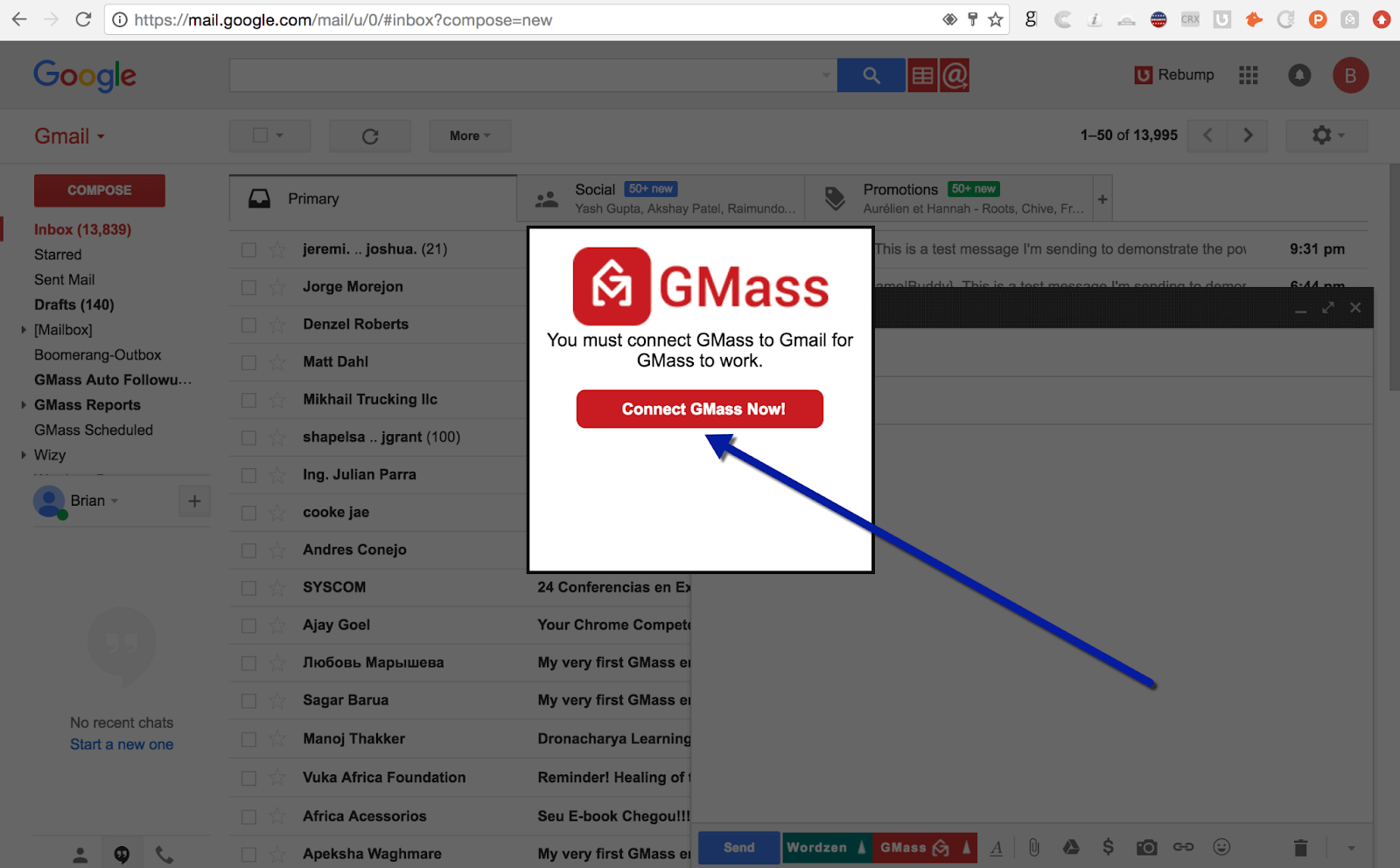This screenshot has width=1400, height=868.
Task: Select the checkbox for Ajay Goel email
Action: [249, 626]
